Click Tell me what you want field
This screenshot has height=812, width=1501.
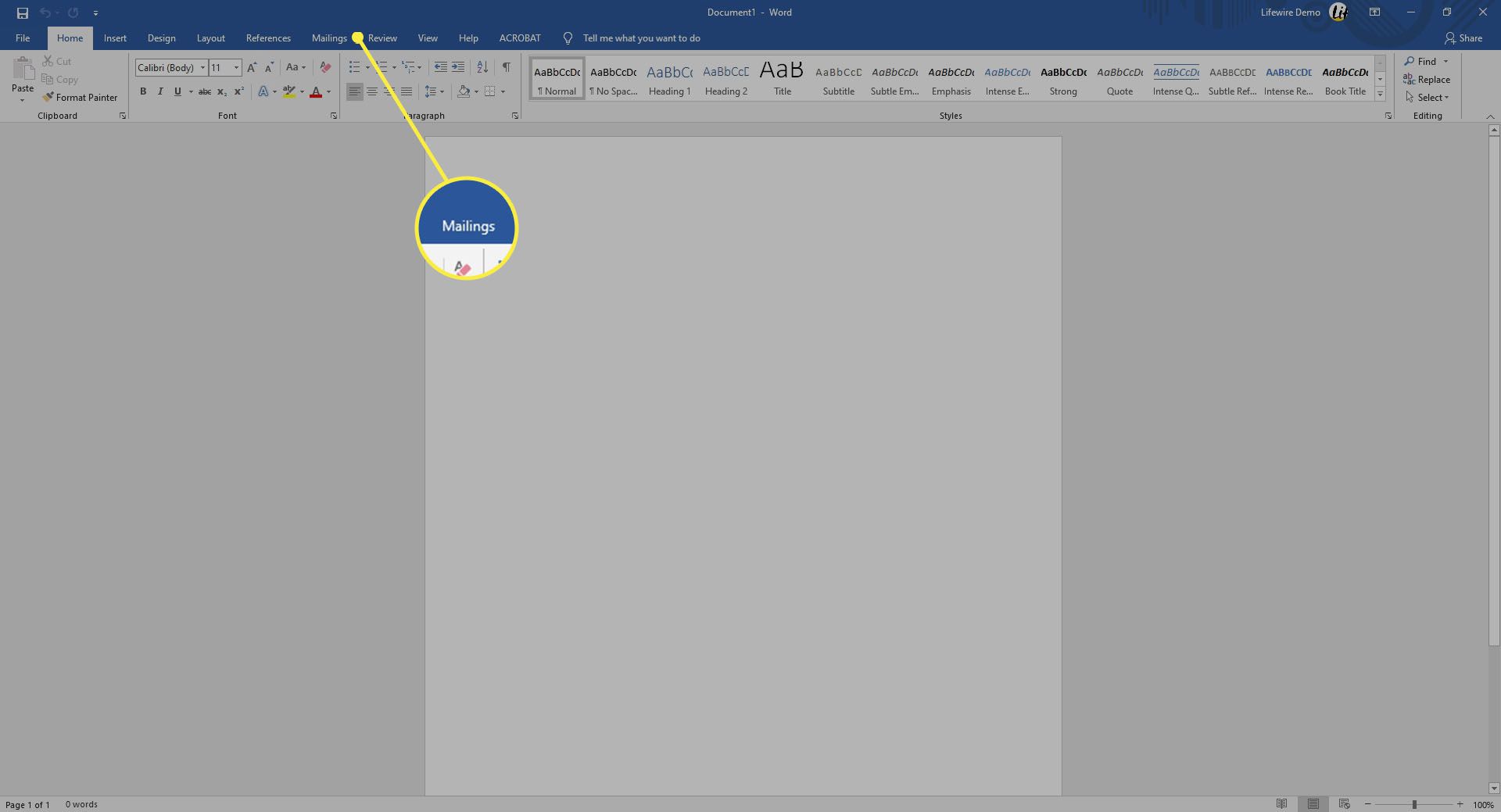click(642, 38)
